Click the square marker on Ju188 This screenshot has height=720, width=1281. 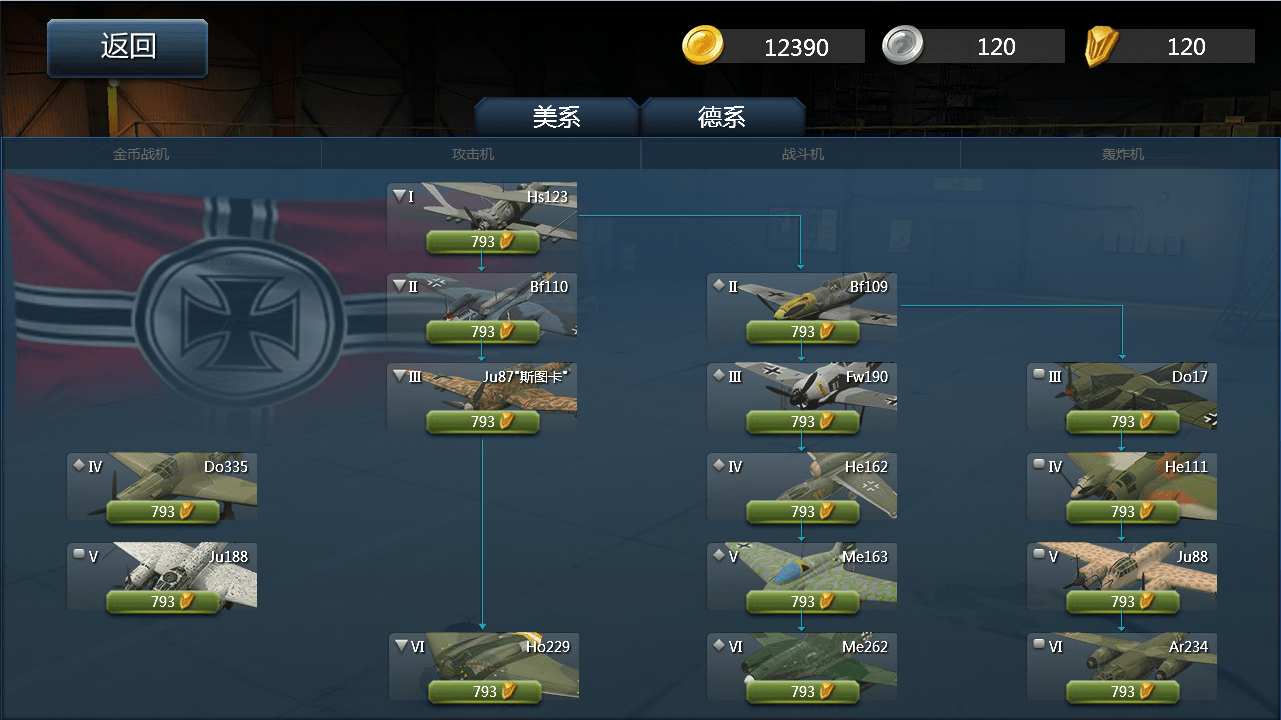click(79, 555)
